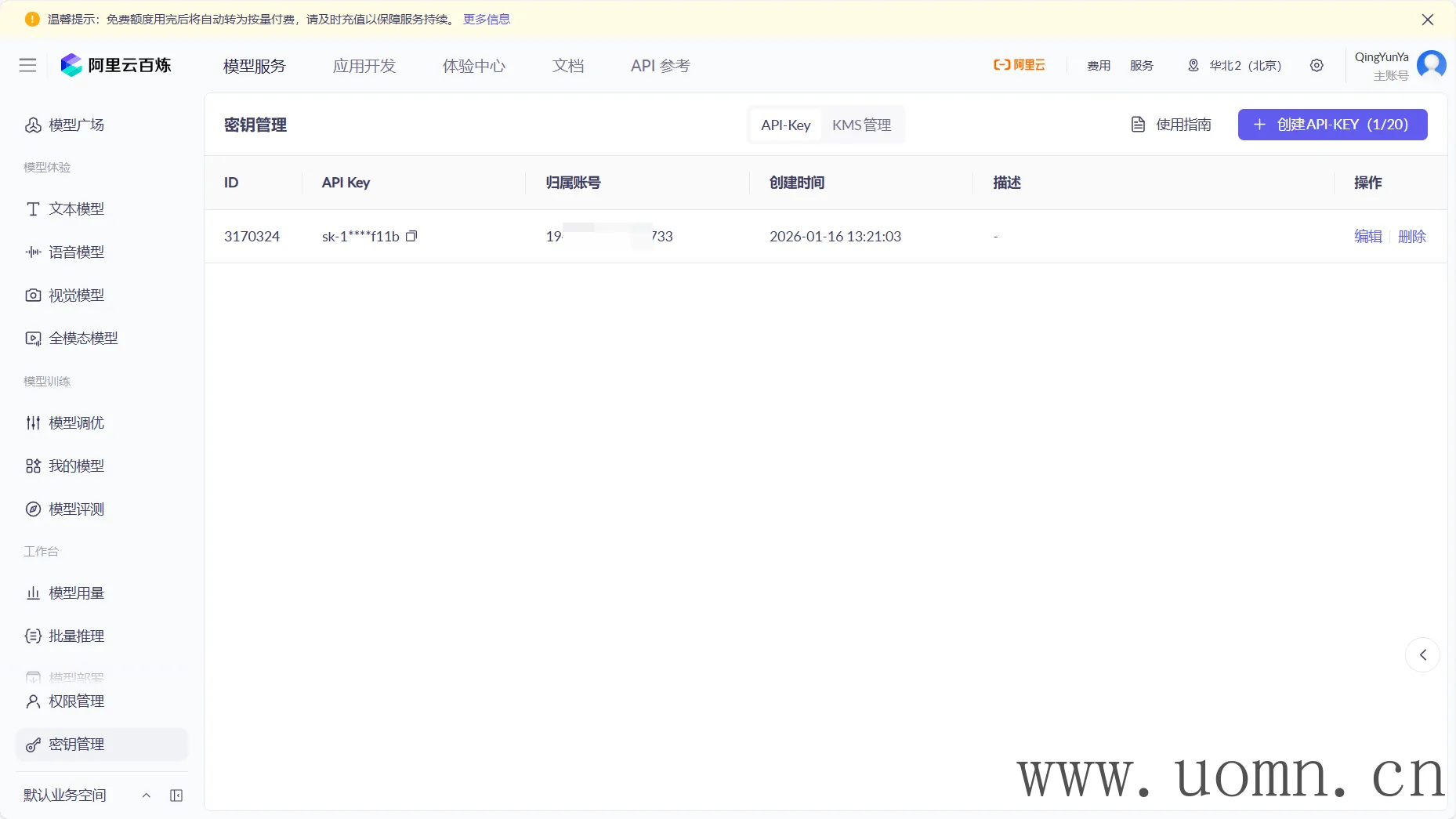
Task: Switch to the KMS 管理 tab
Action: coord(861,125)
